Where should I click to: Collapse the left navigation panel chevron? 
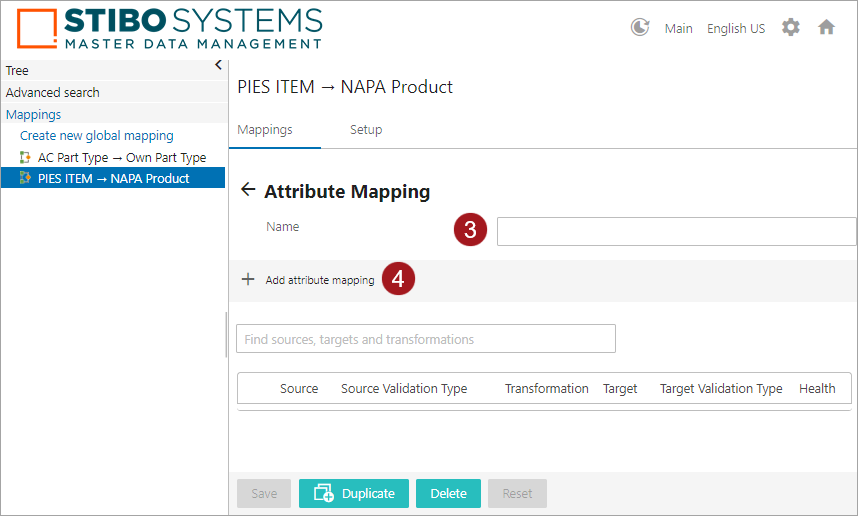(218, 65)
